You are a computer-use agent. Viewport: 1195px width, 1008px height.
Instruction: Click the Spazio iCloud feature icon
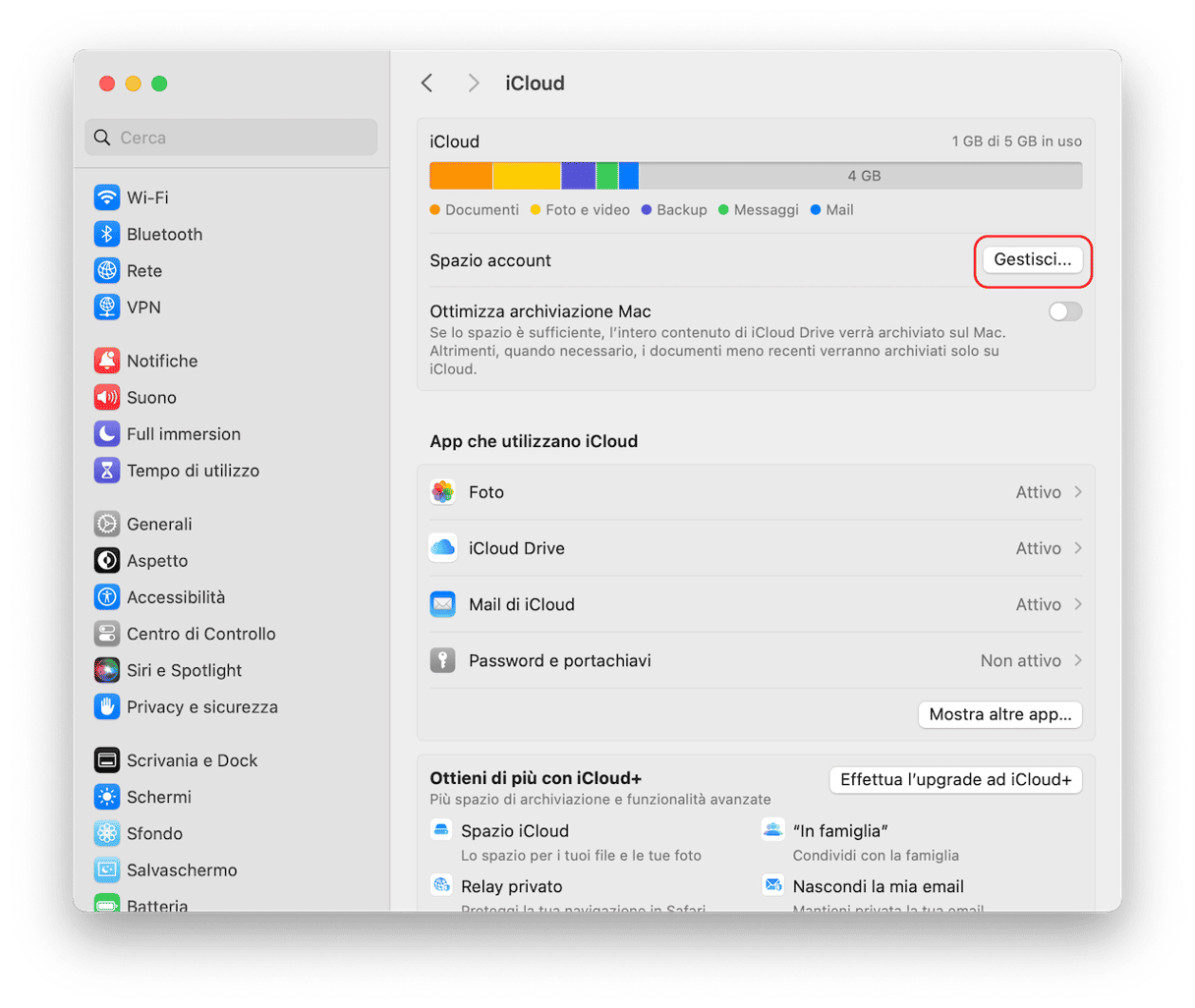click(x=441, y=830)
